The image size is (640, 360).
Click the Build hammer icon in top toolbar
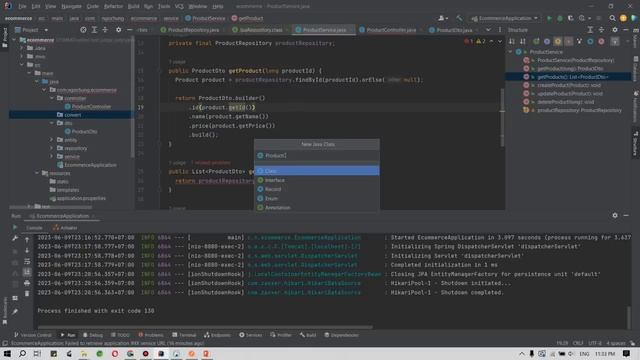[459, 18]
